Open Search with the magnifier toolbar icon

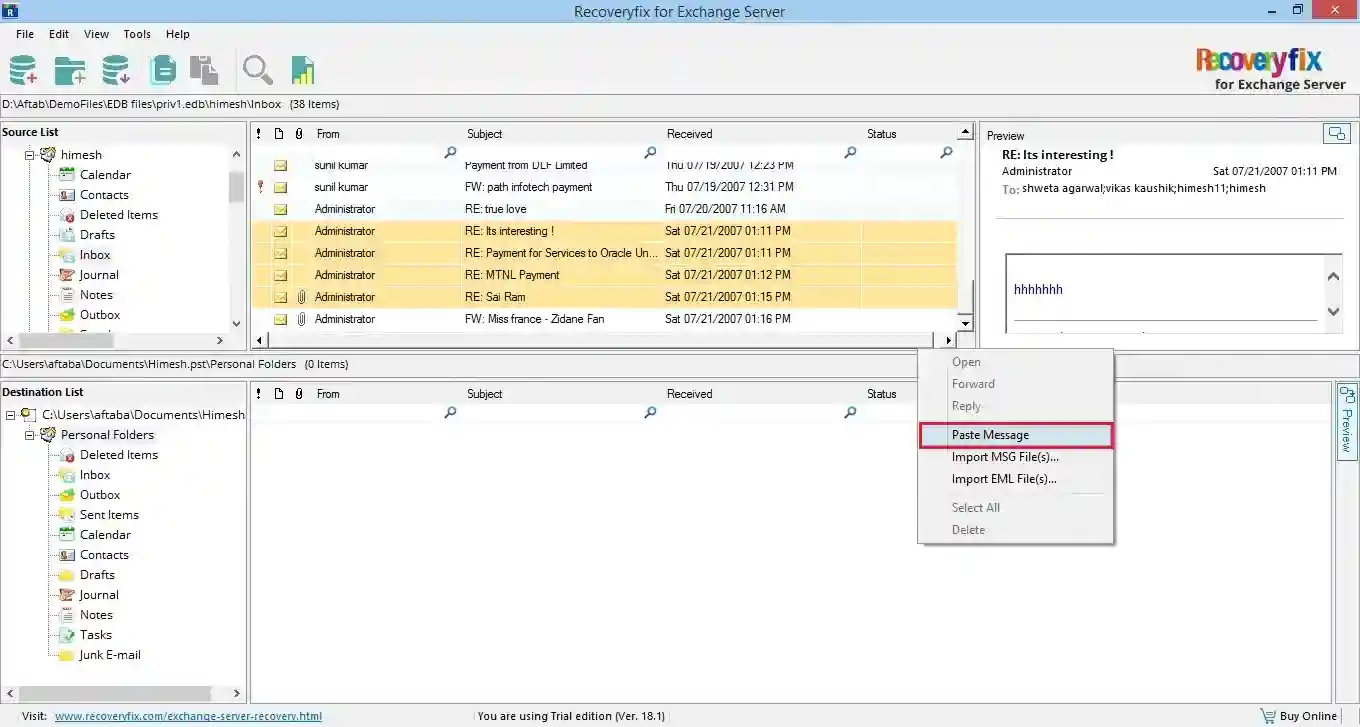coord(258,71)
